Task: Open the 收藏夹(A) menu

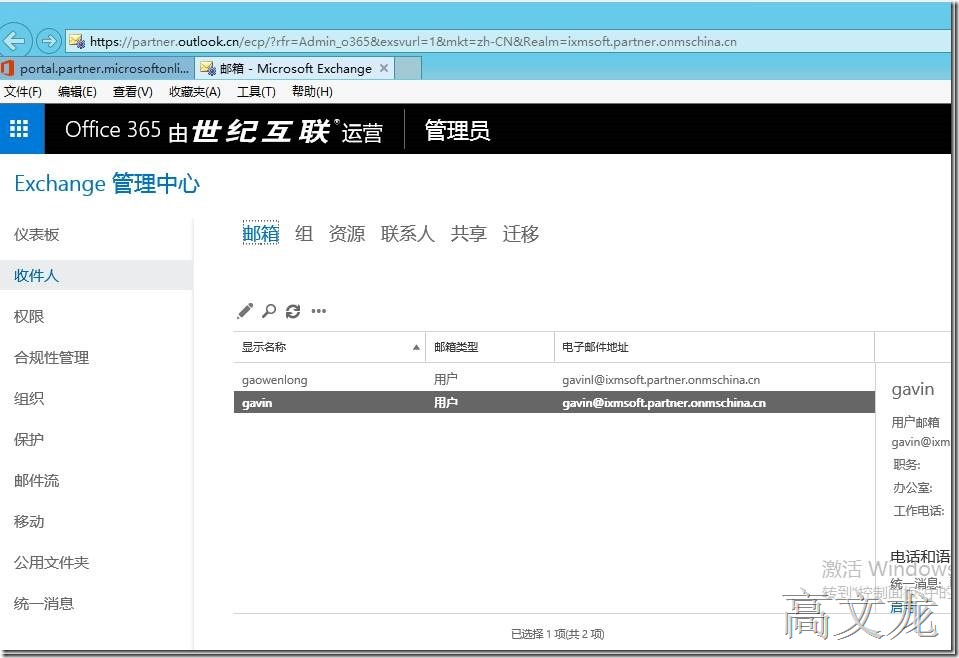Action: (x=194, y=92)
